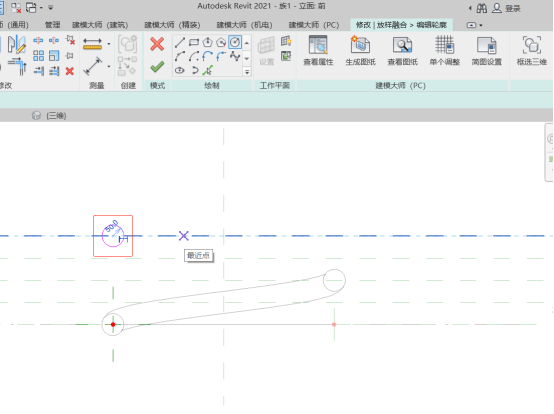Open the ribbon minimize options dropdown
Image resolution: width=554 pixels, height=414 pixels.
click(481, 25)
